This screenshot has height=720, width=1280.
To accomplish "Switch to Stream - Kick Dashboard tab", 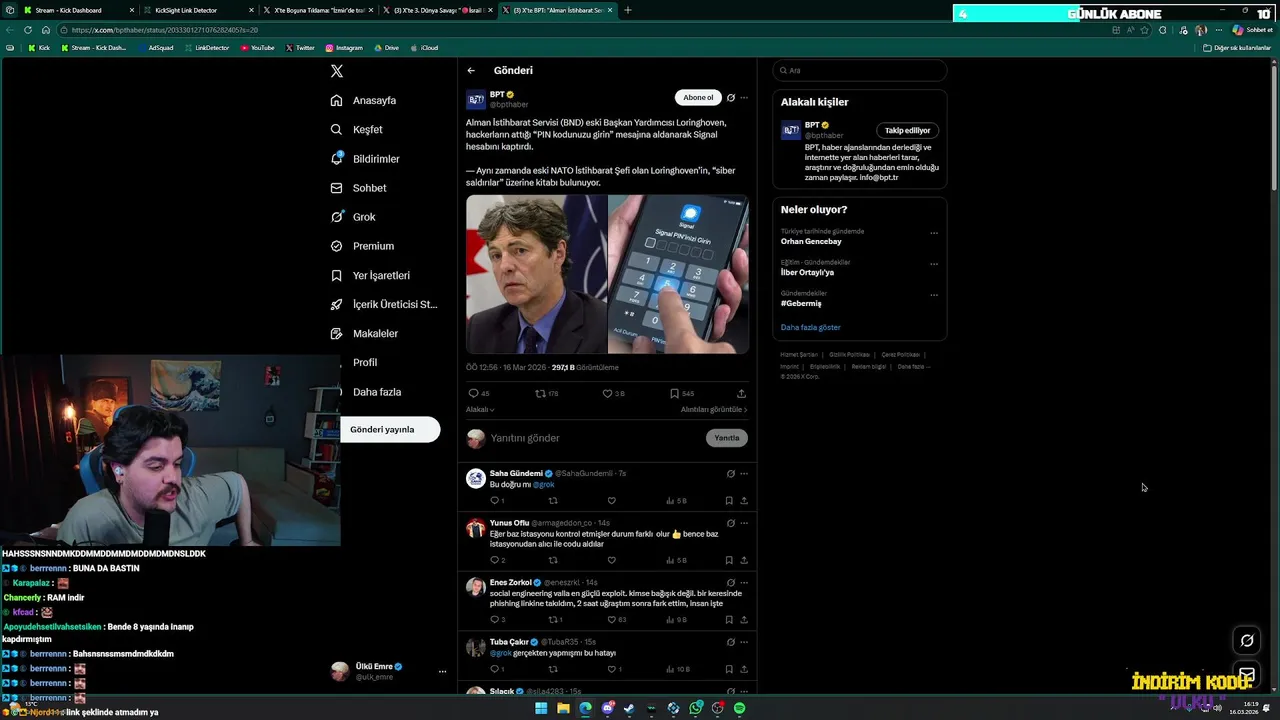I will pos(76,10).
